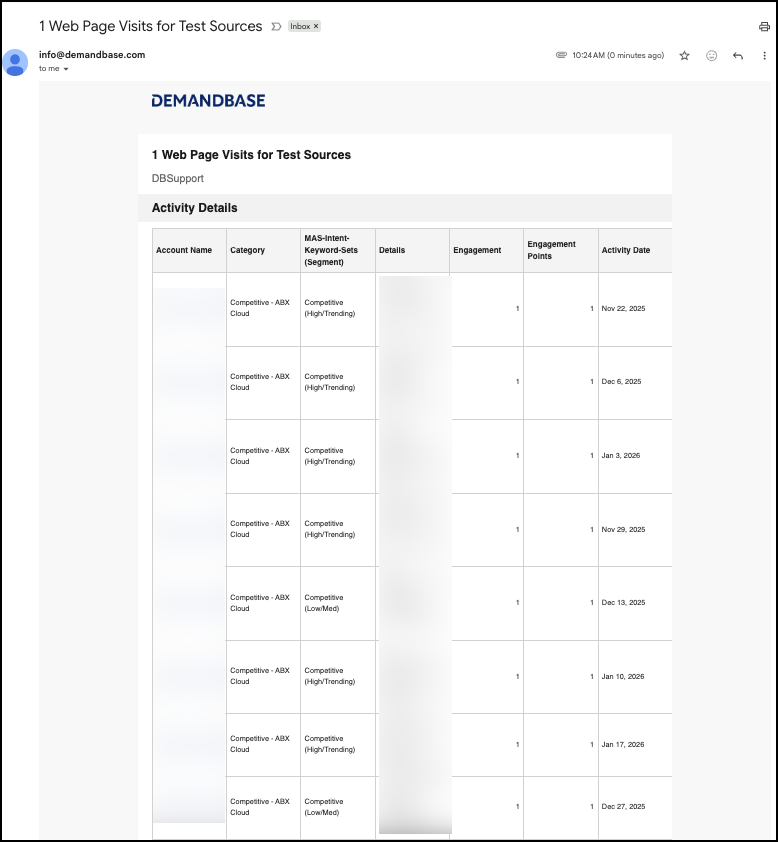Click the 10:24 AM timestamp
The width and height of the screenshot is (778, 842).
click(618, 55)
